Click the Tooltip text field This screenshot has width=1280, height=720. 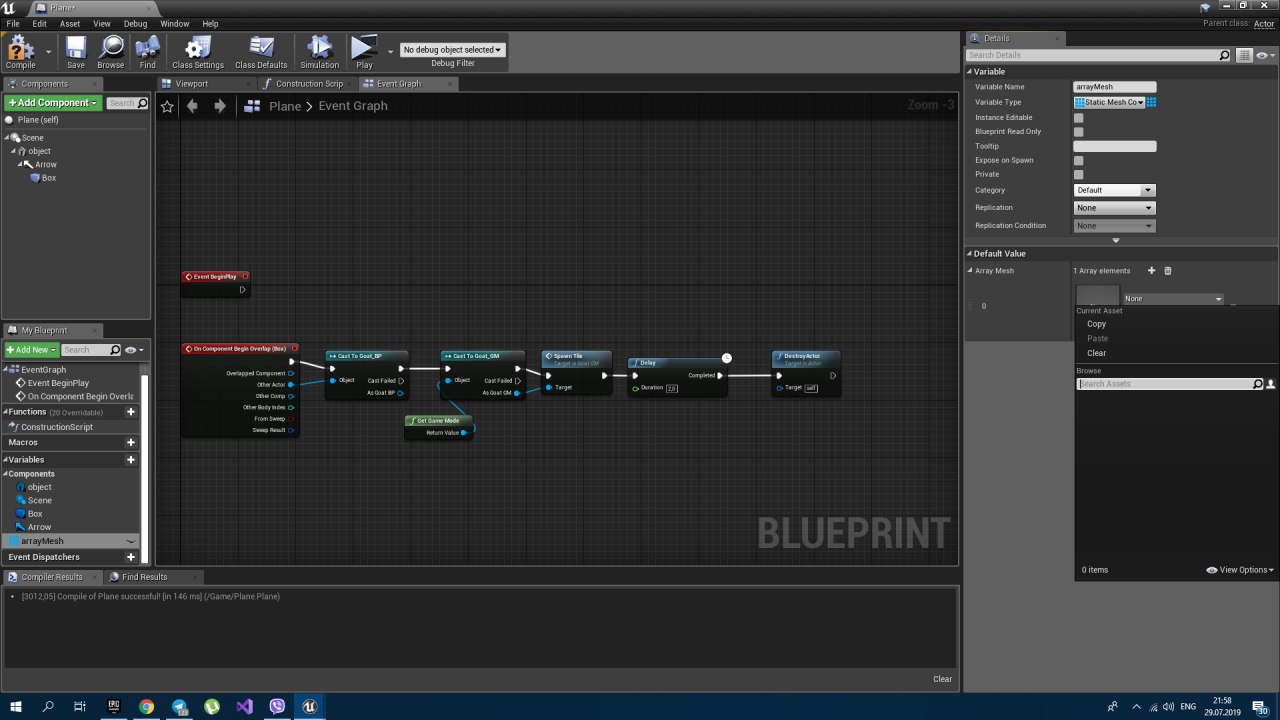tap(1114, 146)
